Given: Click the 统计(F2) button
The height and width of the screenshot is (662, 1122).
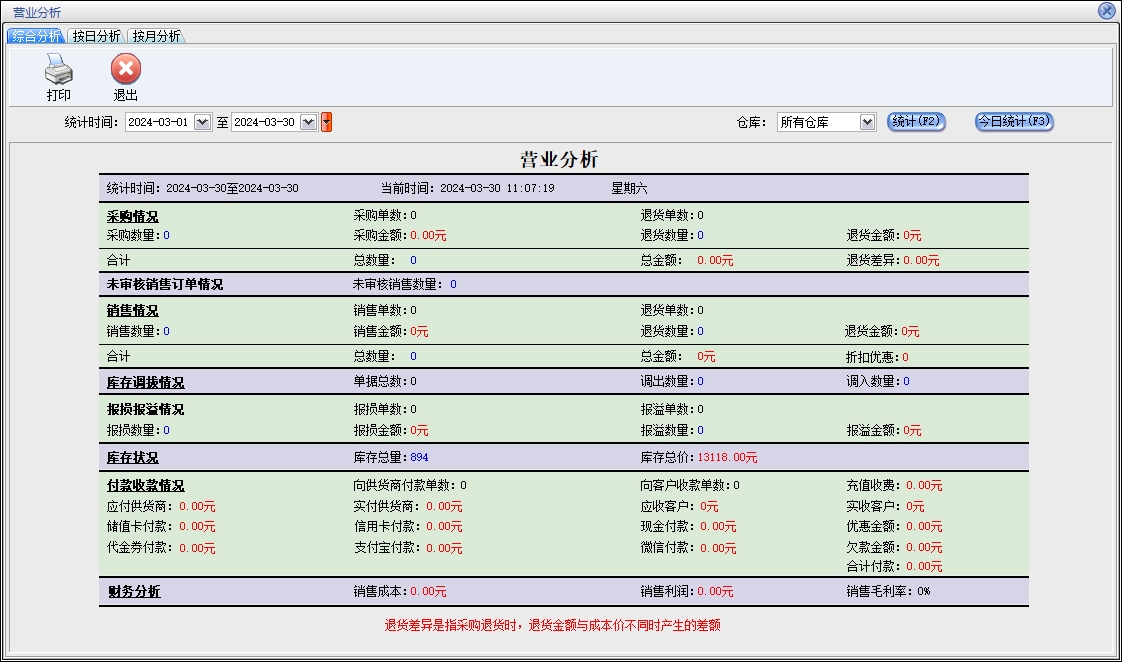Looking at the screenshot, I should pyautogui.click(x=916, y=121).
